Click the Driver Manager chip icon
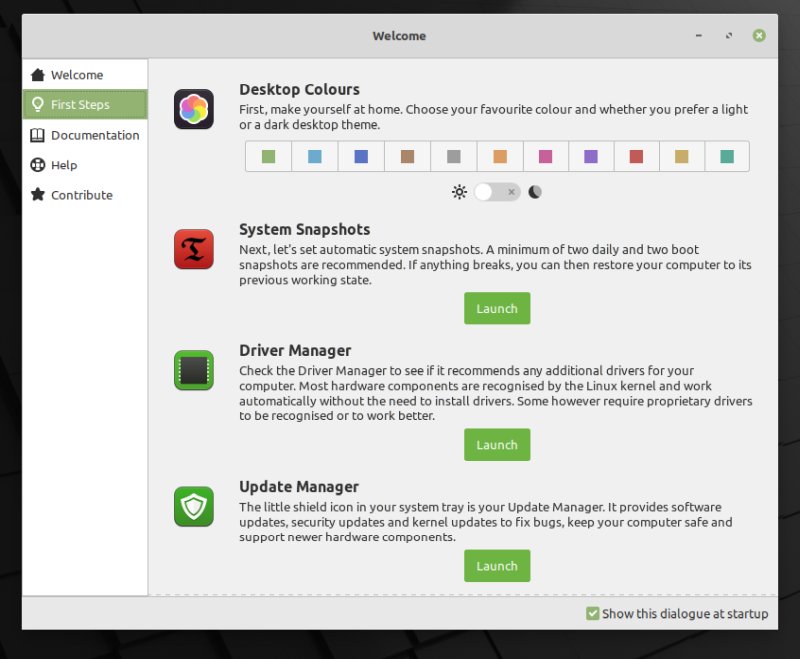The image size is (800, 659). click(x=194, y=370)
